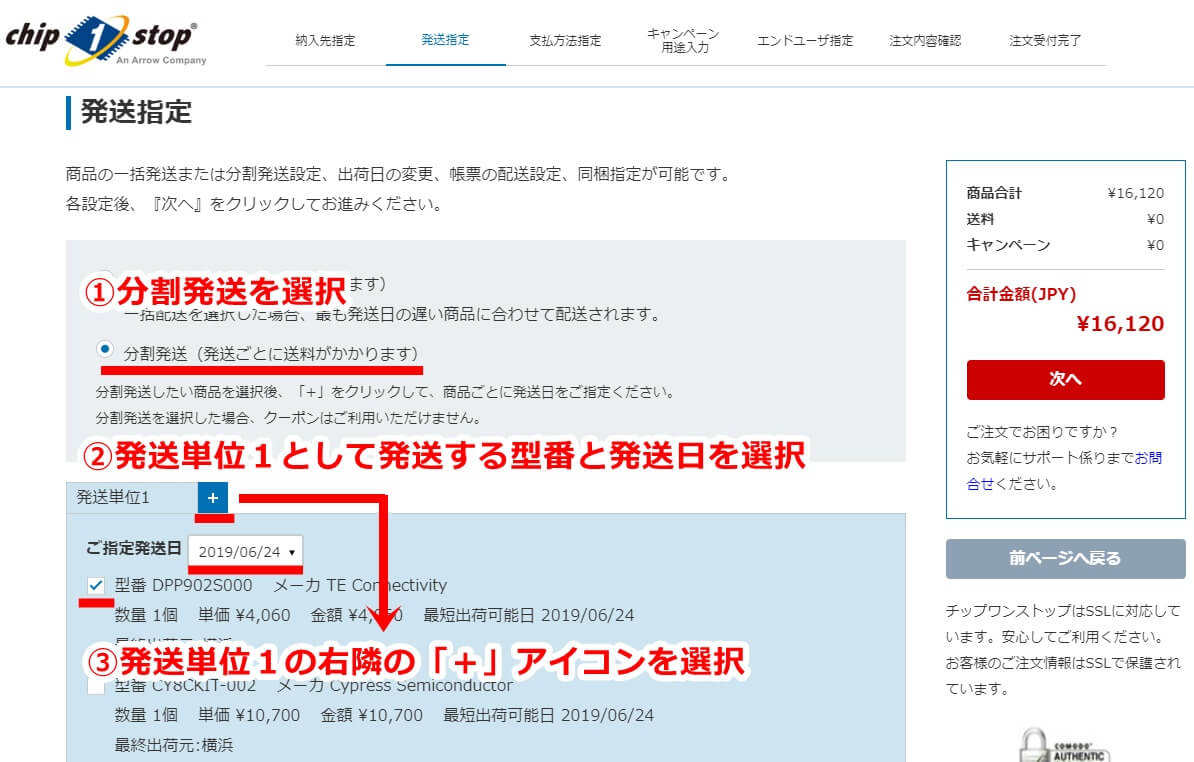Click the Chip One Stop logo
The height and width of the screenshot is (762, 1194).
tap(105, 40)
